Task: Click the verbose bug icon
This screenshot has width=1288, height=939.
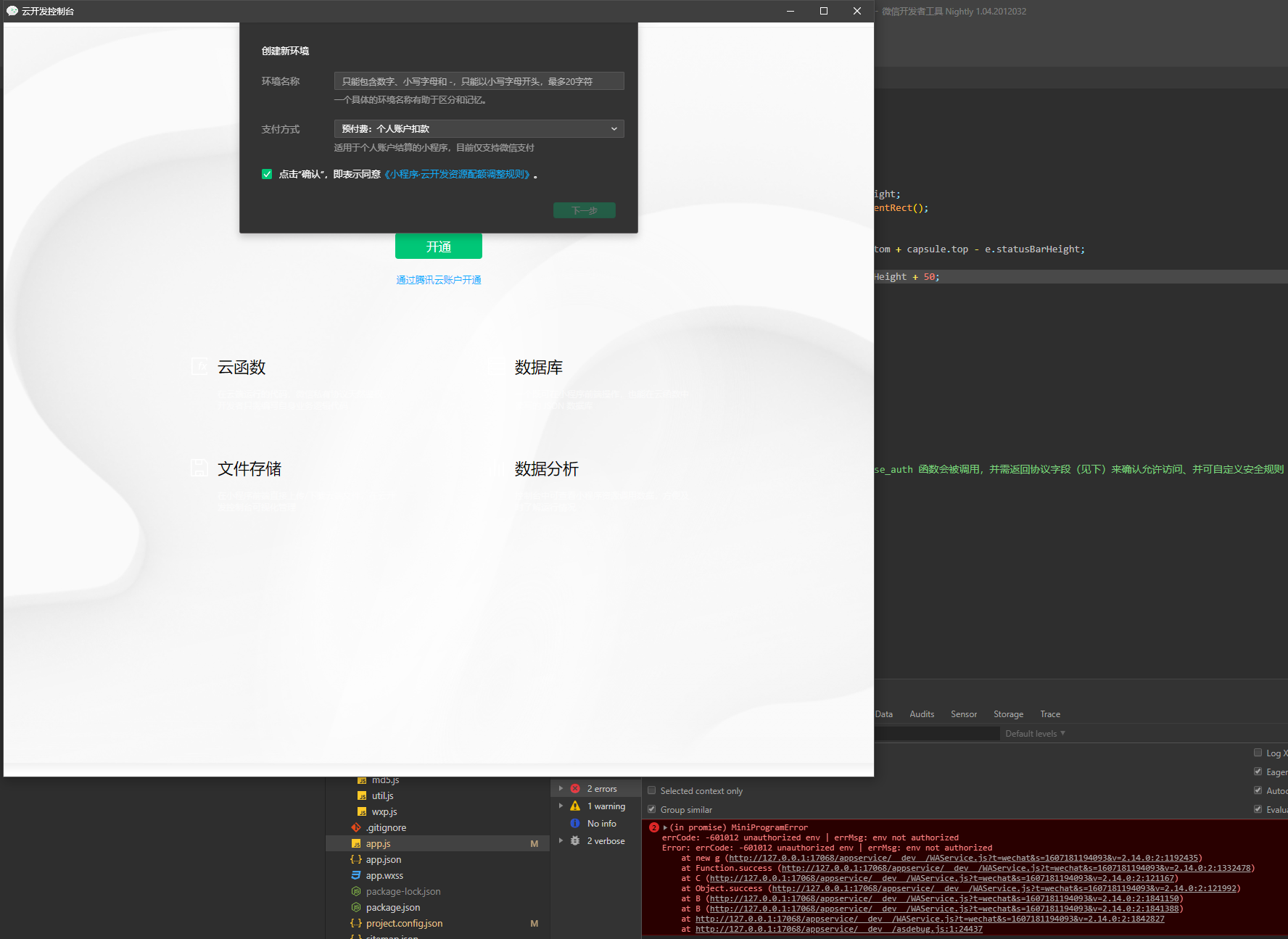Action: tap(575, 841)
